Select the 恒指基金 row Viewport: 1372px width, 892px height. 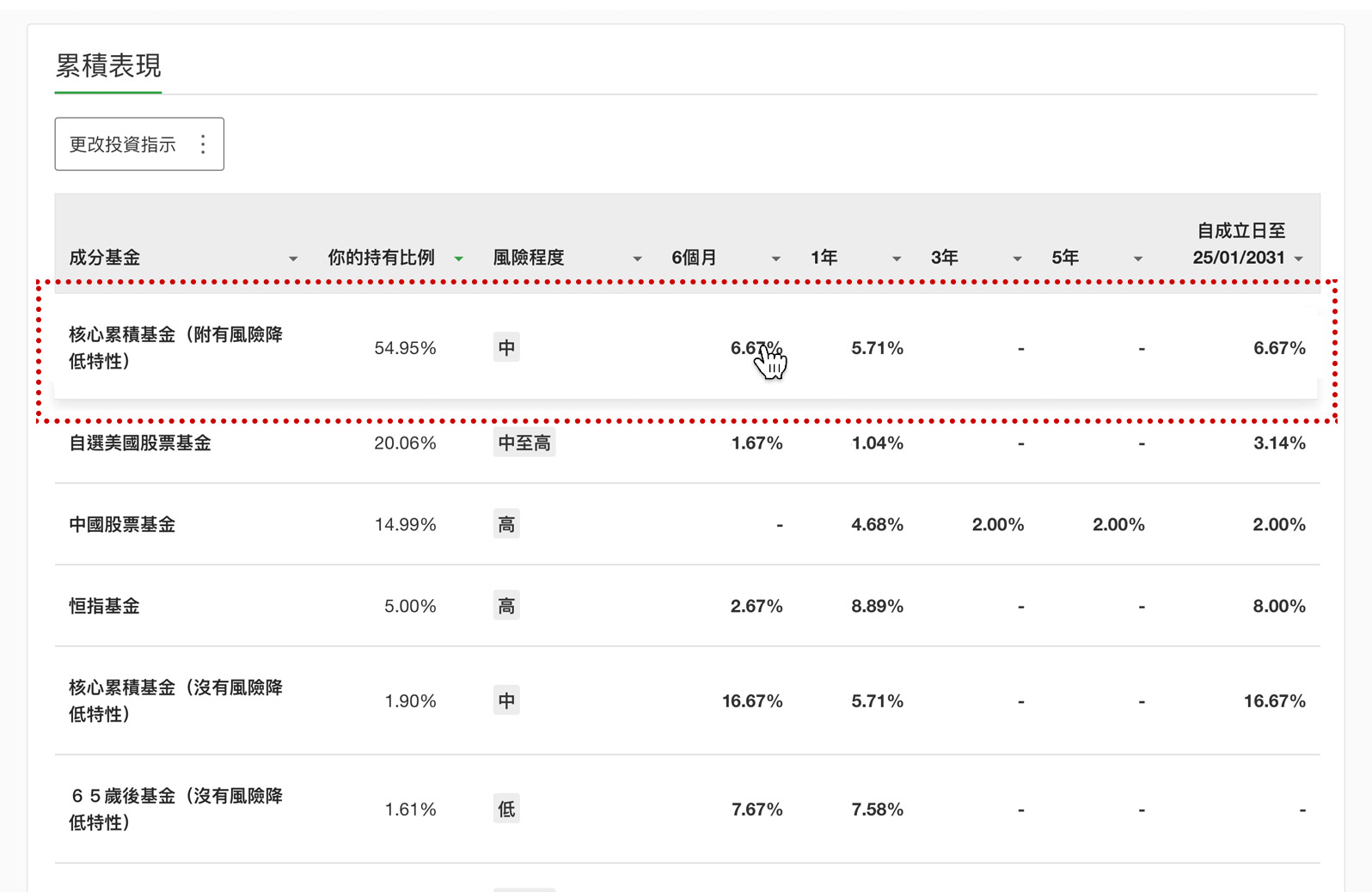(x=105, y=607)
